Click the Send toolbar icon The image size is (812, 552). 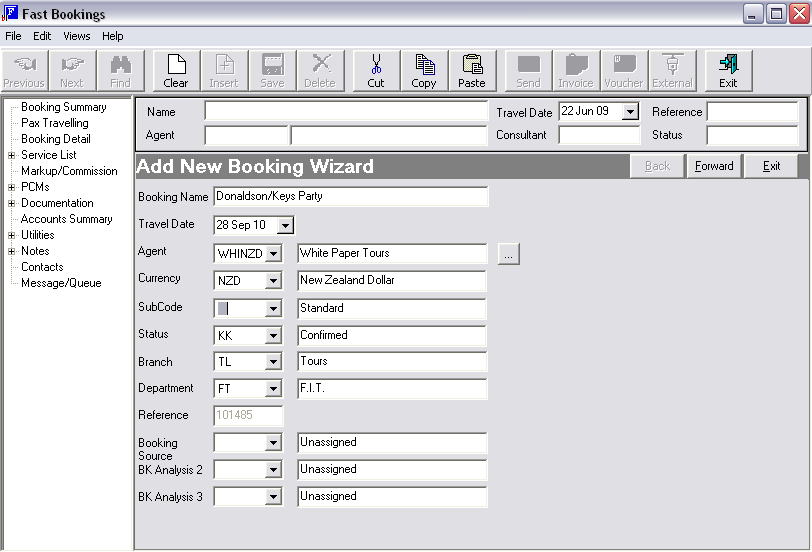[x=528, y=71]
